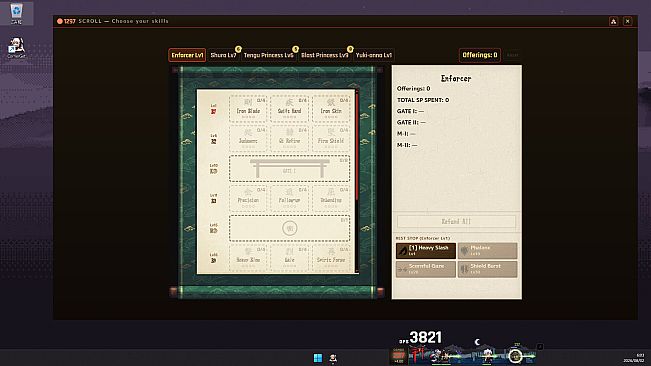Click the Enforcer heading in info panel
Viewport: 651px width, 366px height.
coord(456,78)
